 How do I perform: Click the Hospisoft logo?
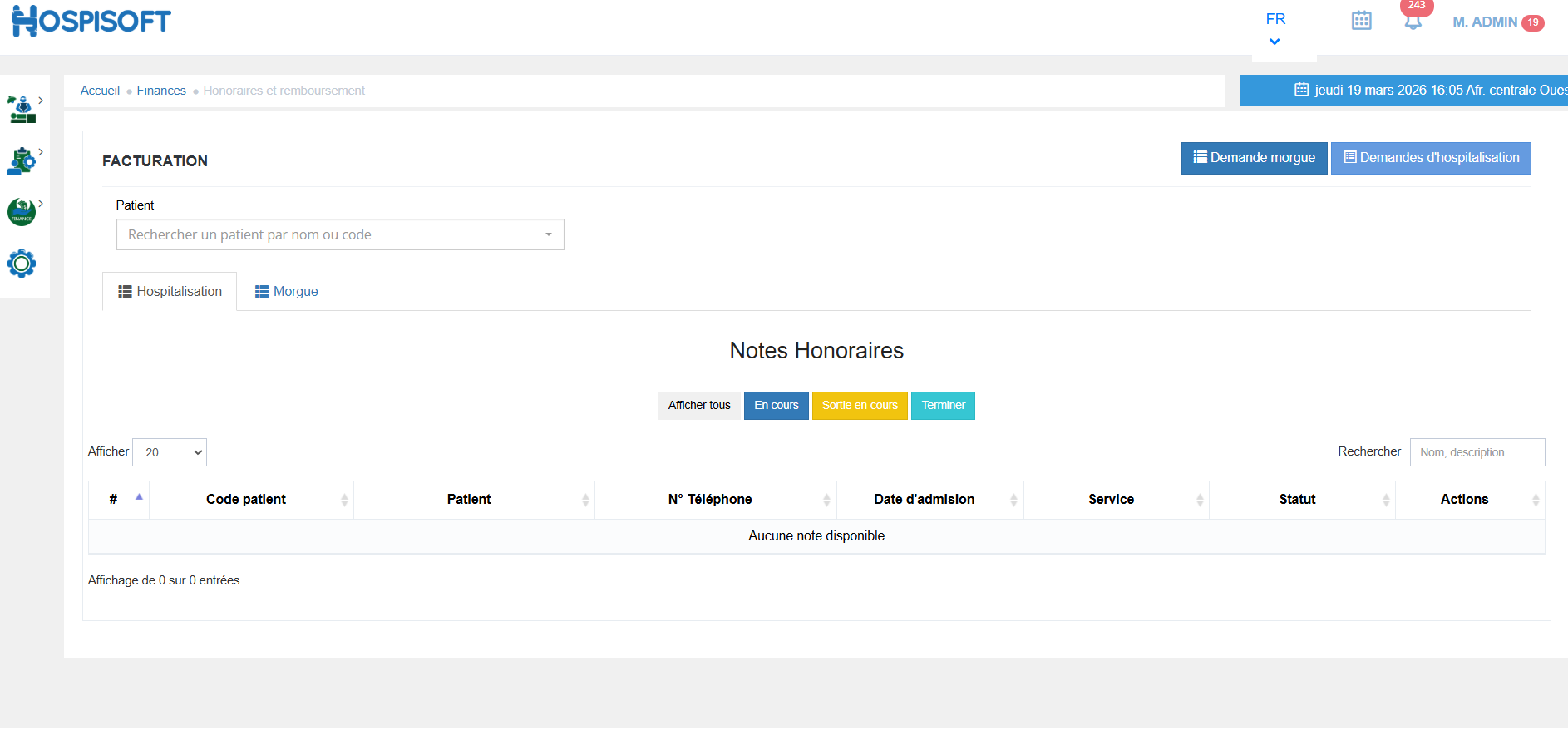click(x=91, y=21)
